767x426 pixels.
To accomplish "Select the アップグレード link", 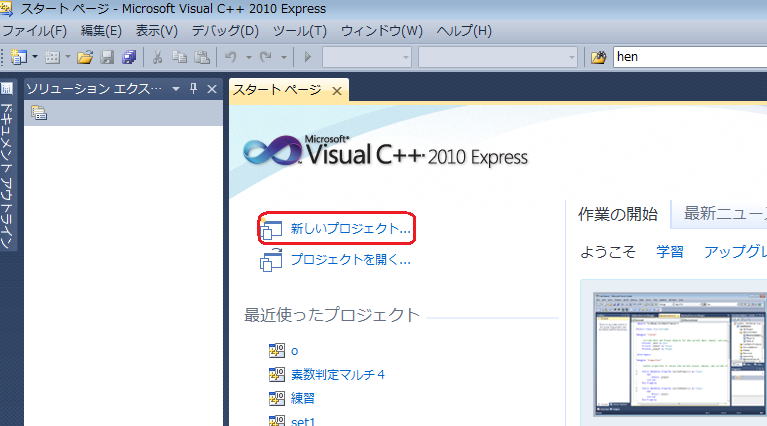I will (x=735, y=252).
